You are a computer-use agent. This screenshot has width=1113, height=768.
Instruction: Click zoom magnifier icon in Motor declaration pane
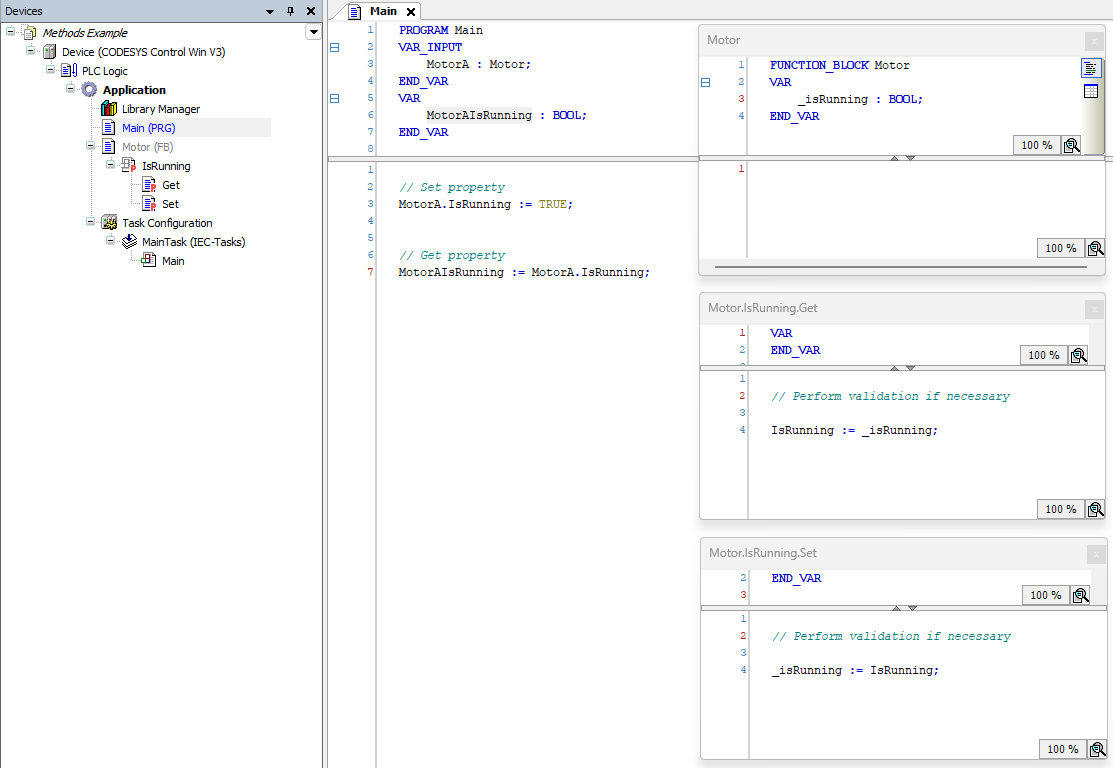tap(1071, 146)
